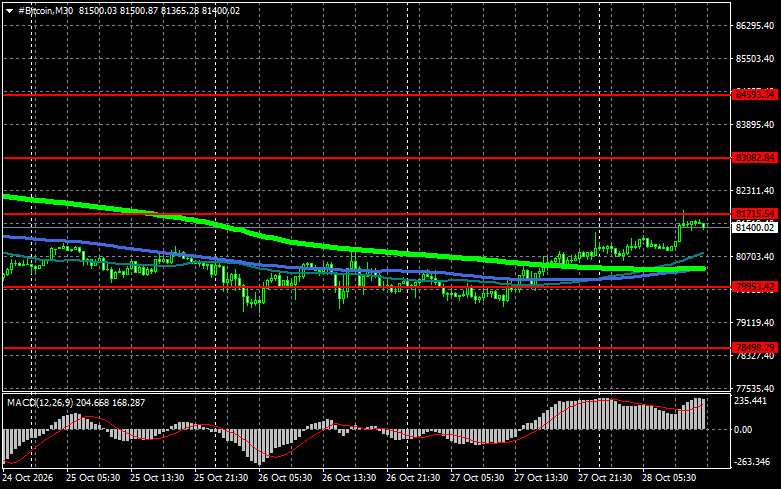Click the 82311.40 price scale value

pos(755,191)
